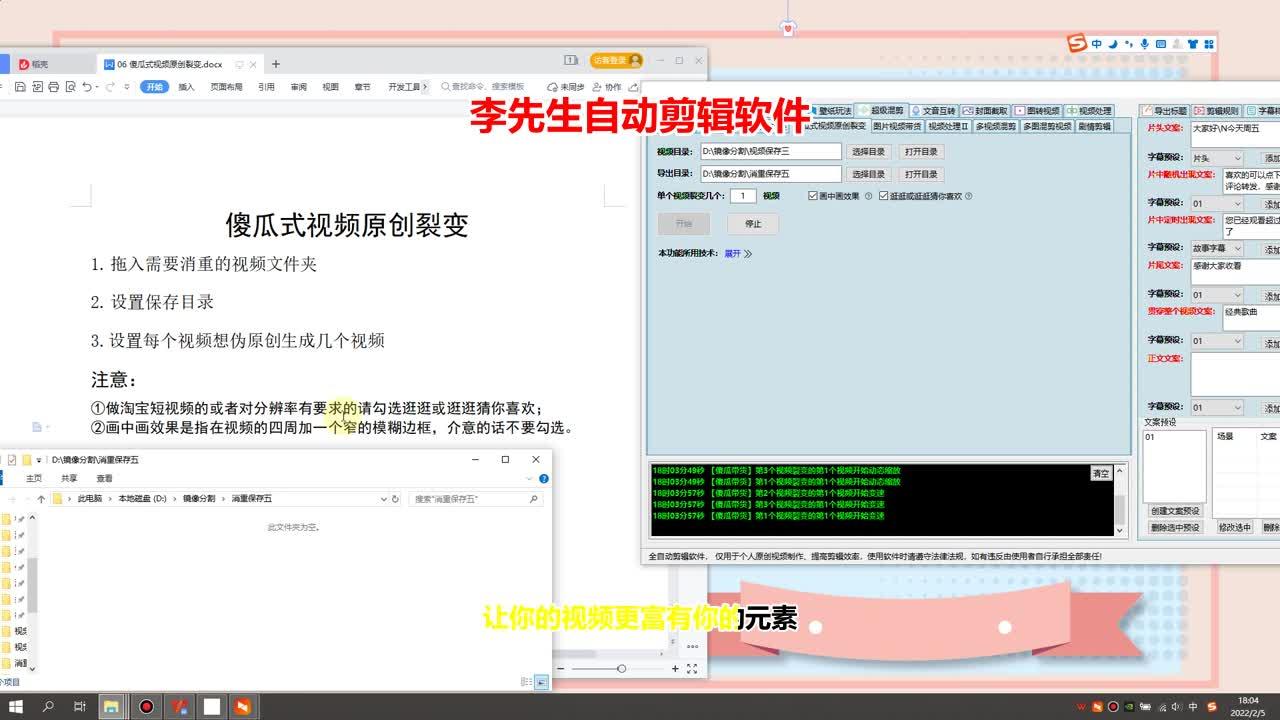Click the 修改选中 button
1280x720 pixels.
[1234, 527]
